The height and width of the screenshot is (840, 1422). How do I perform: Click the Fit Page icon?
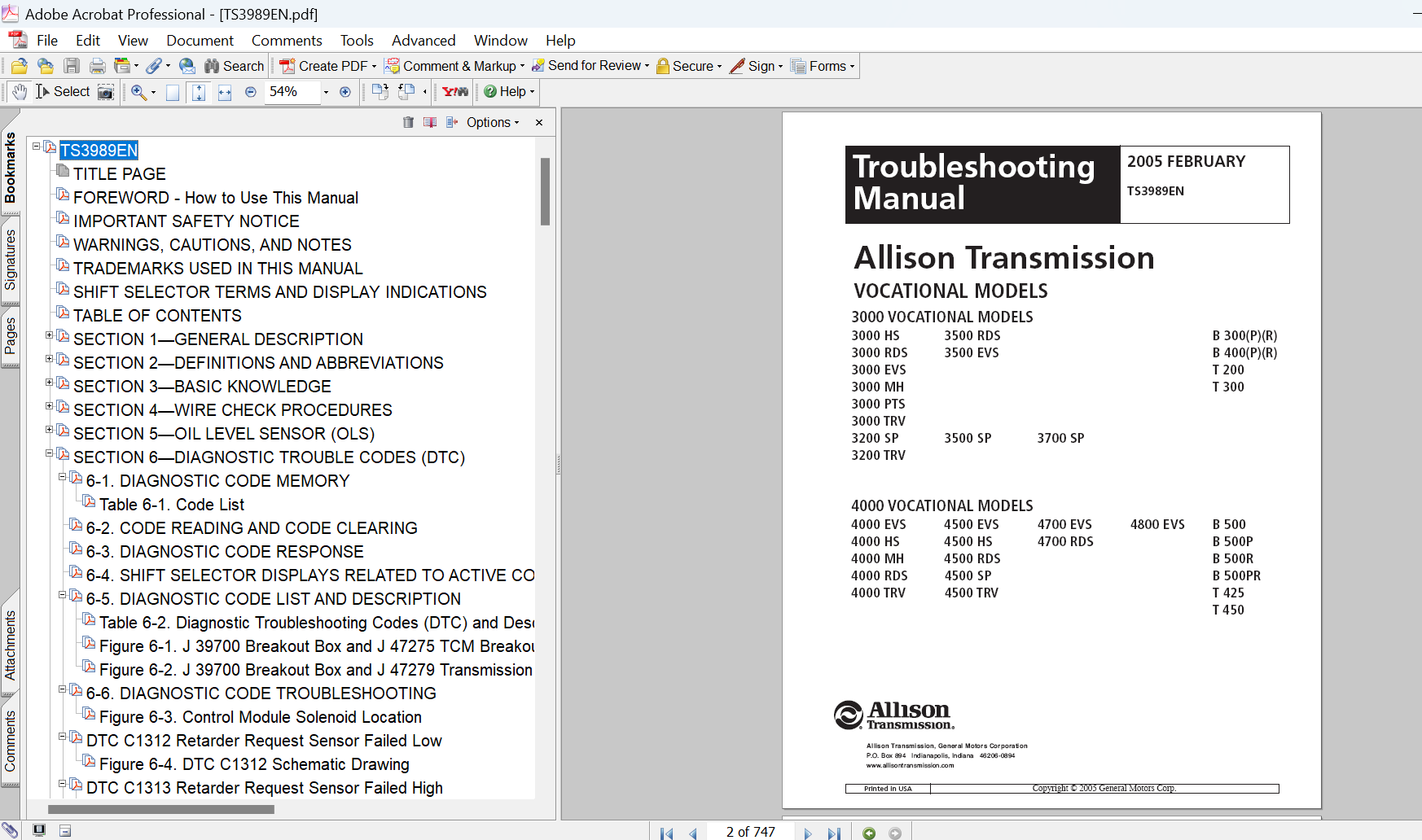coord(199,92)
